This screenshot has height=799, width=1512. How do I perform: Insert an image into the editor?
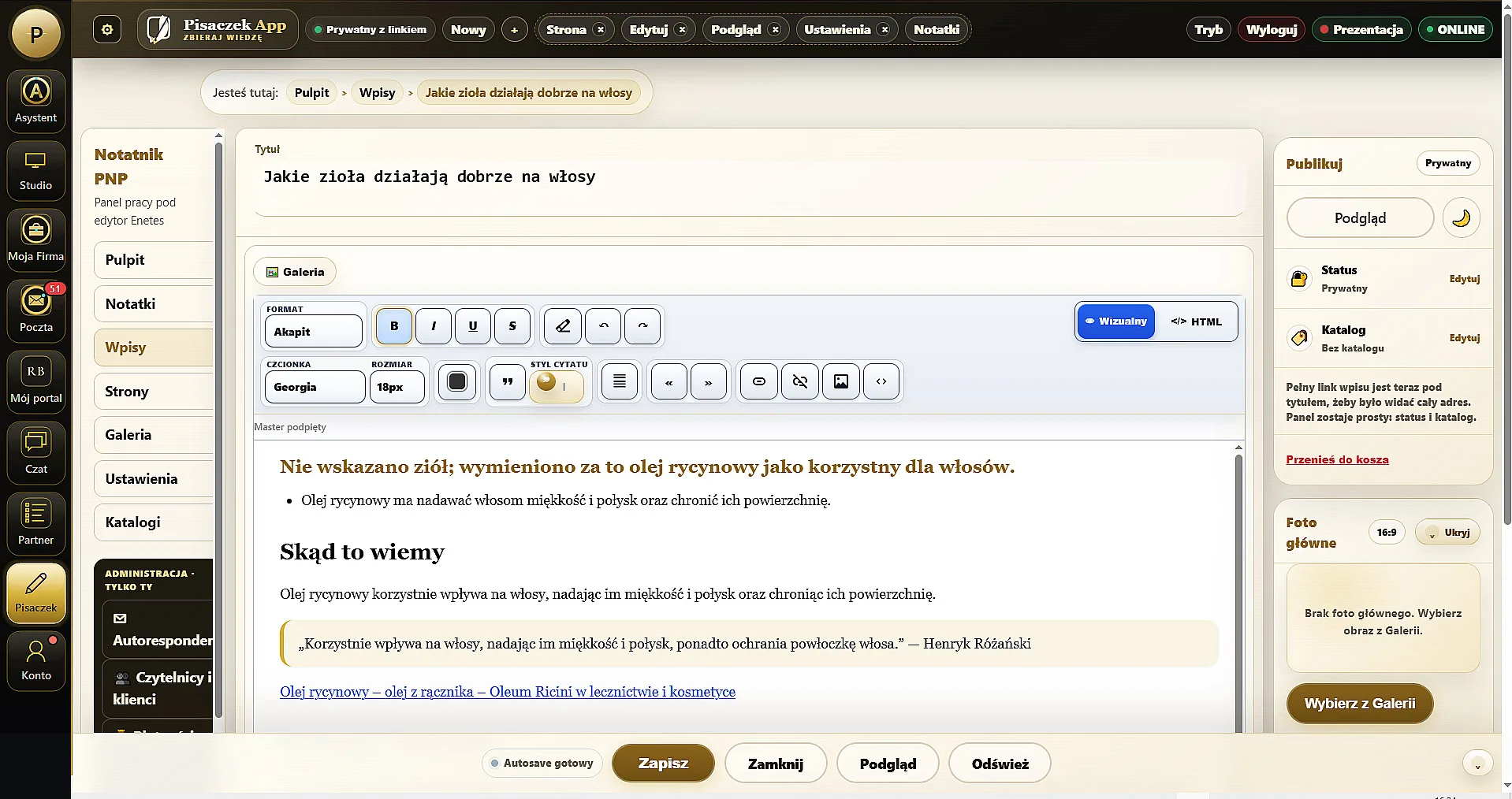pos(841,382)
